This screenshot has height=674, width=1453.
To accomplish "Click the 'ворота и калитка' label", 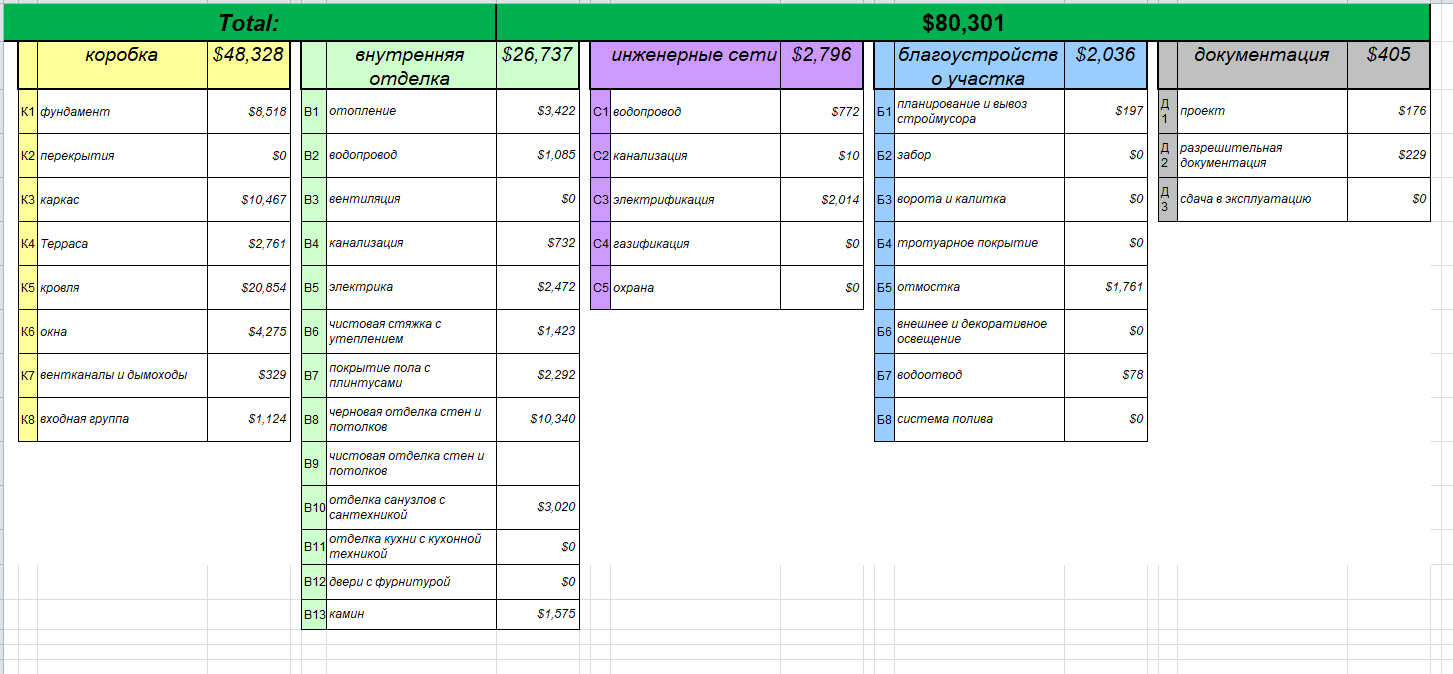I will pyautogui.click(x=979, y=200).
